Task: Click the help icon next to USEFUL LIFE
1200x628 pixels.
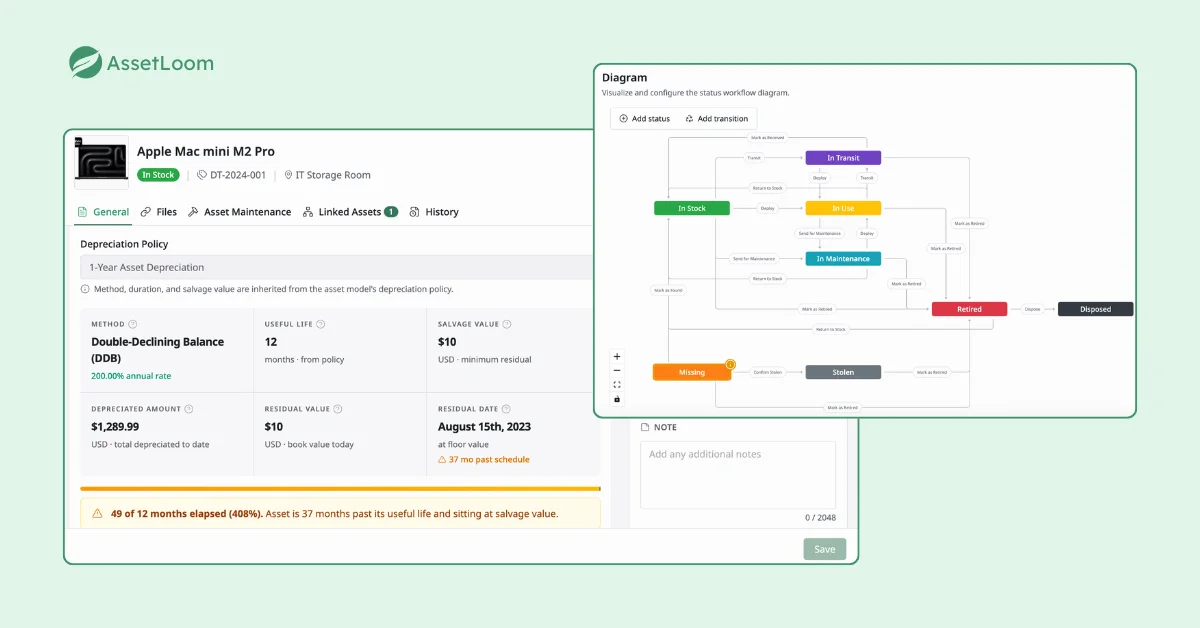Action: pyautogui.click(x=320, y=324)
